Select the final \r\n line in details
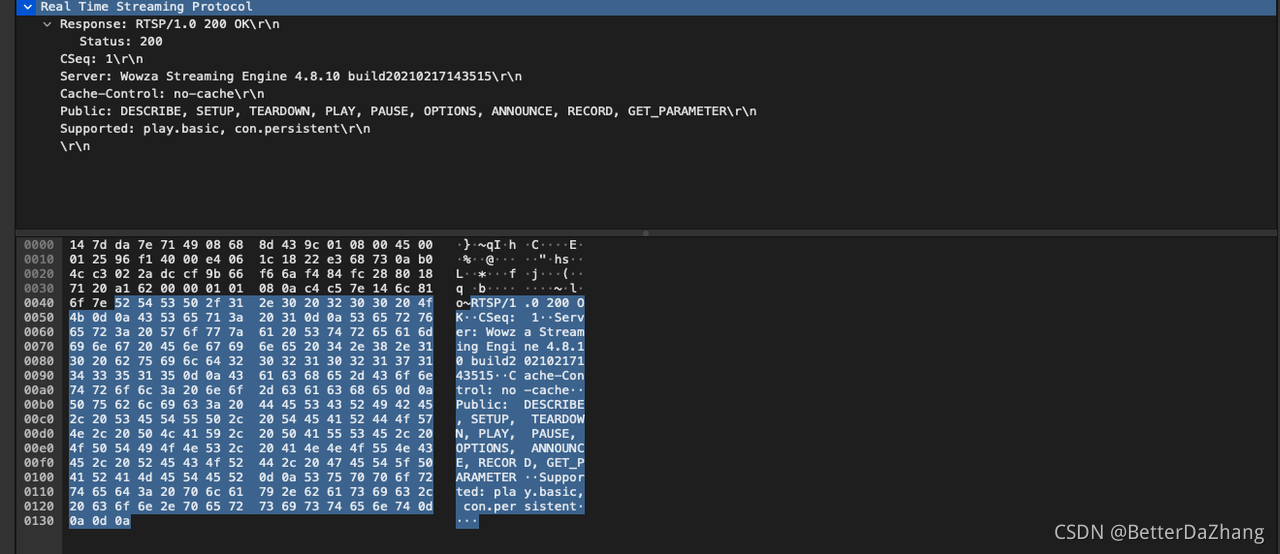 pos(75,146)
